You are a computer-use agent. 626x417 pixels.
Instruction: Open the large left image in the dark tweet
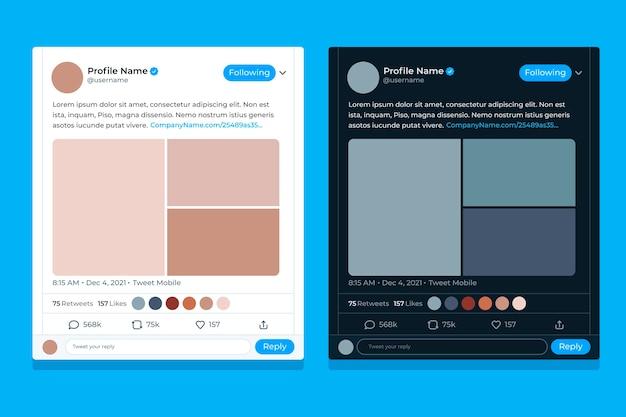404,207
